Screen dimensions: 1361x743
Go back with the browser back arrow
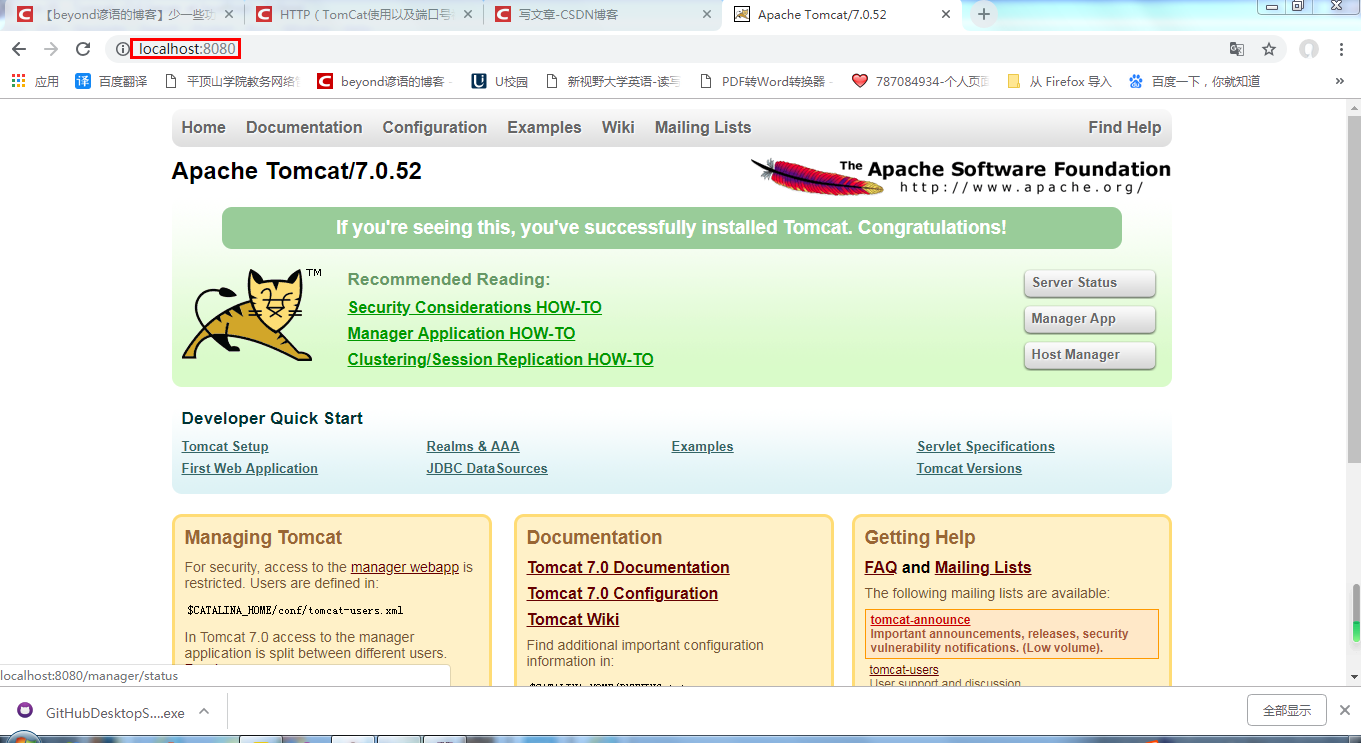click(x=19, y=49)
